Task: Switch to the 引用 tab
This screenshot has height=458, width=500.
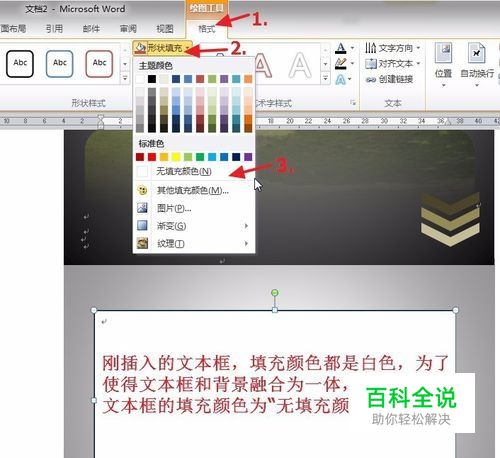Action: tap(54, 29)
